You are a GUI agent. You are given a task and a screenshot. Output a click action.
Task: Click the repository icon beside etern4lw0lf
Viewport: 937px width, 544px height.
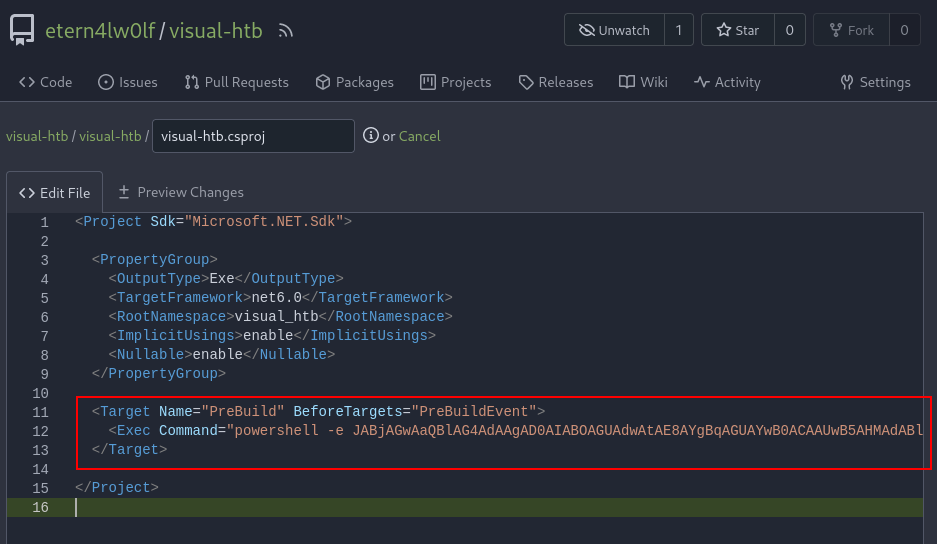pyautogui.click(x=22, y=30)
